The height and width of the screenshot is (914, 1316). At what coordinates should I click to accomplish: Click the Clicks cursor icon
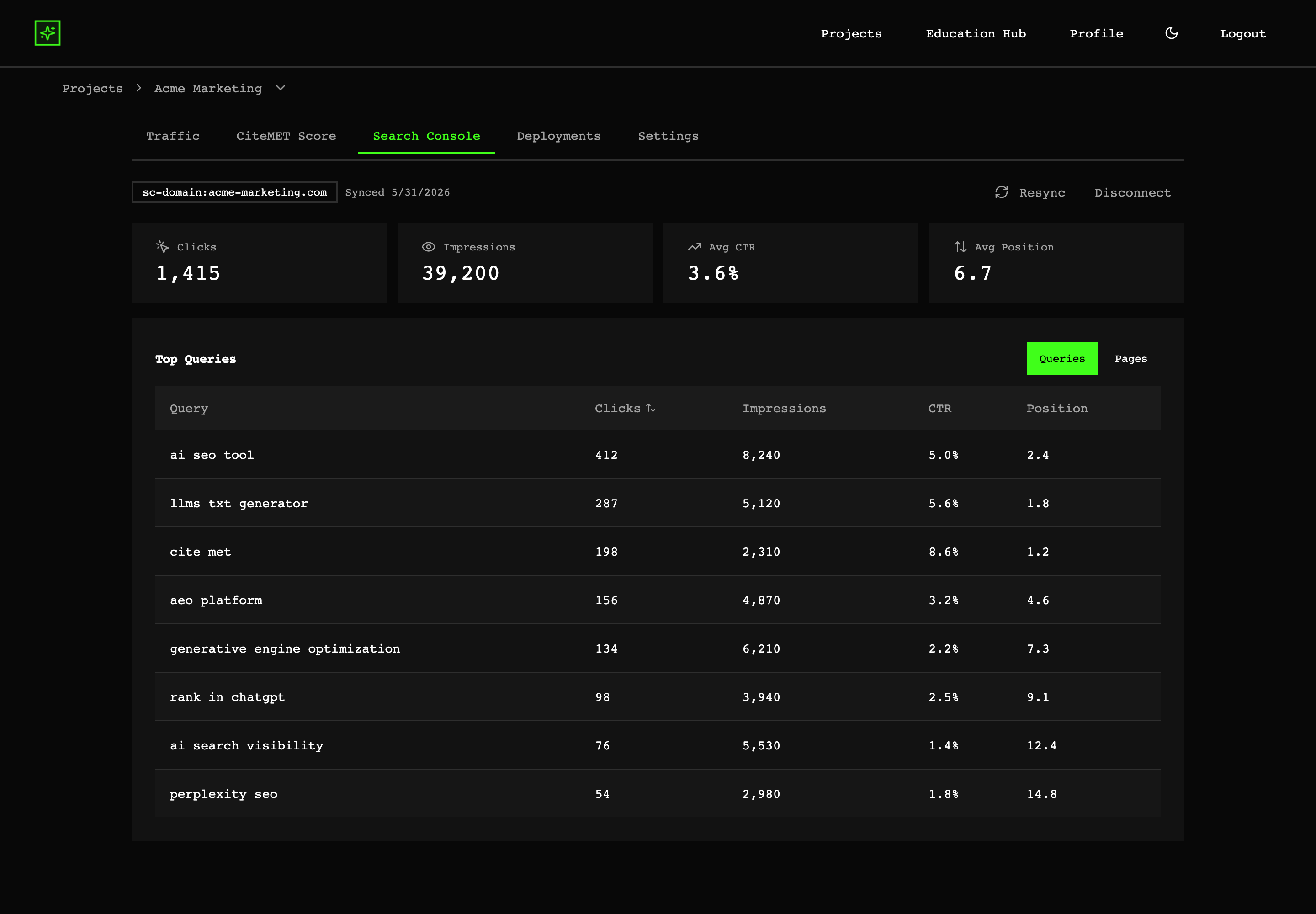point(162,247)
